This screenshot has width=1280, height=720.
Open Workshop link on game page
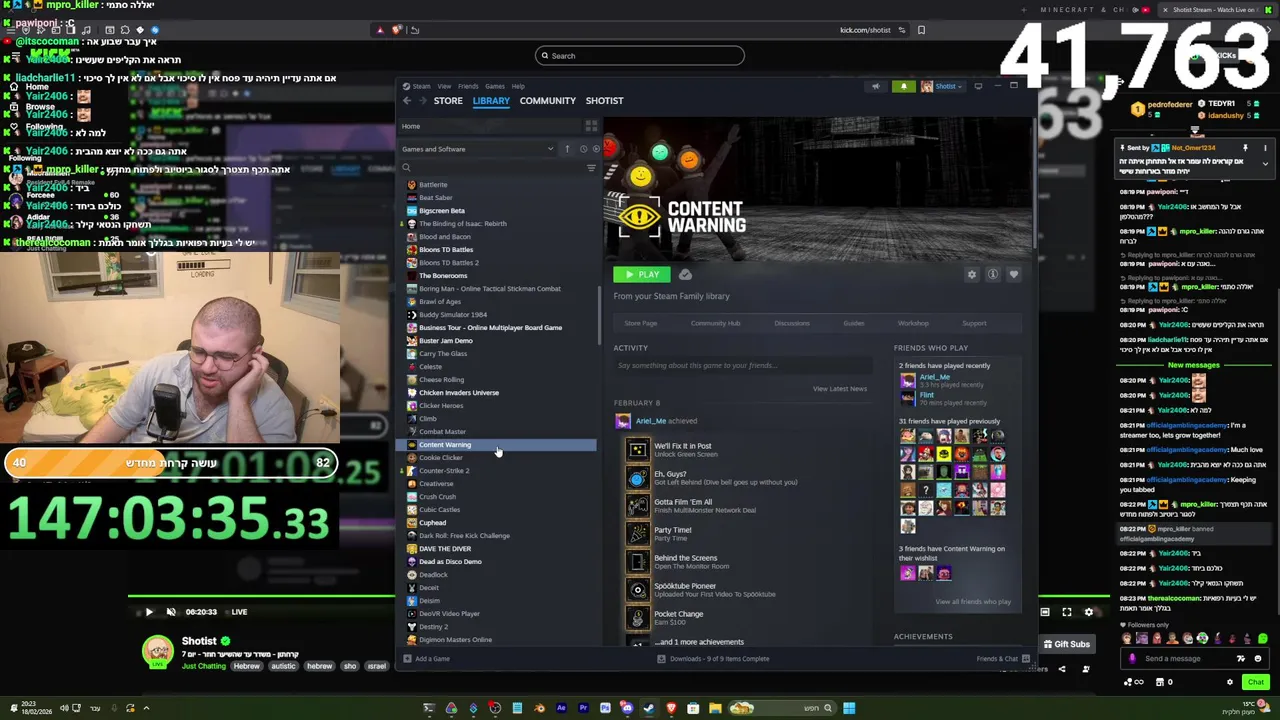913,323
